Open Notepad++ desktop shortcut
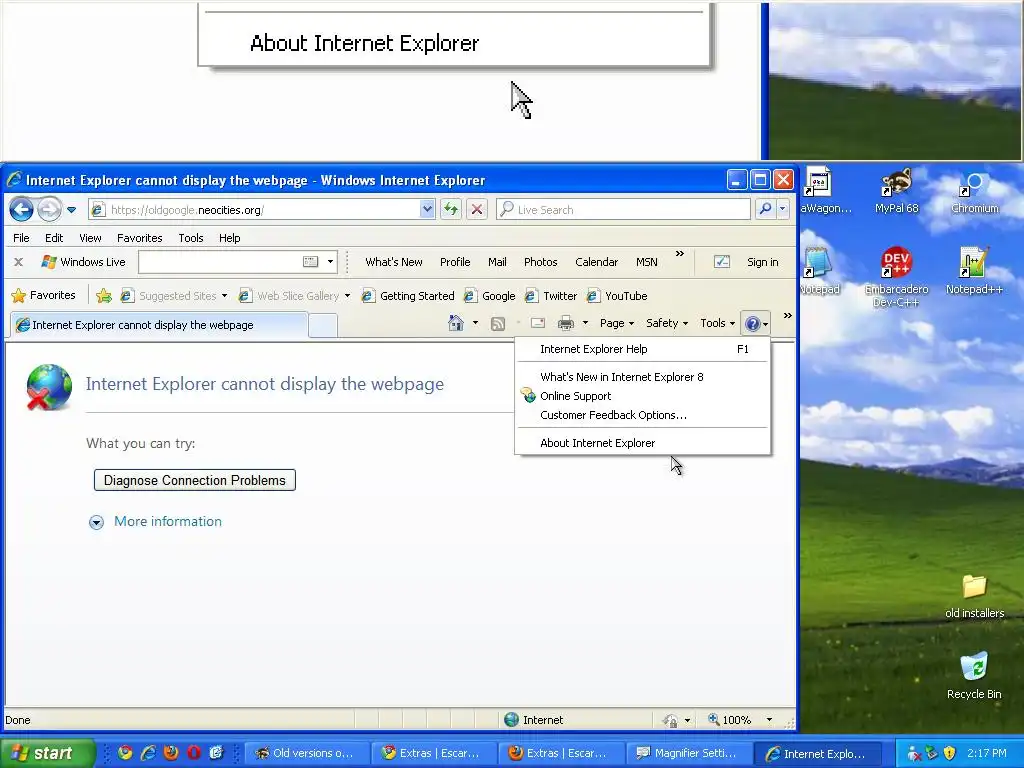The width and height of the screenshot is (1024, 768). click(x=974, y=270)
